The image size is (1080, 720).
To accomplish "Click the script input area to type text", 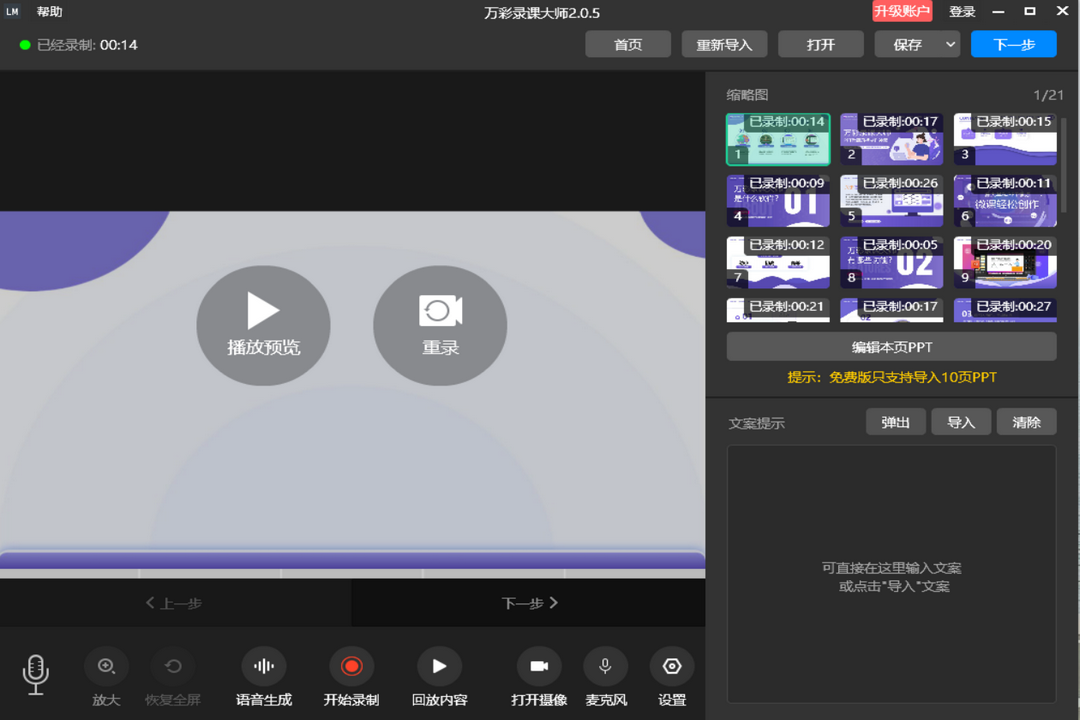I will click(x=890, y=573).
